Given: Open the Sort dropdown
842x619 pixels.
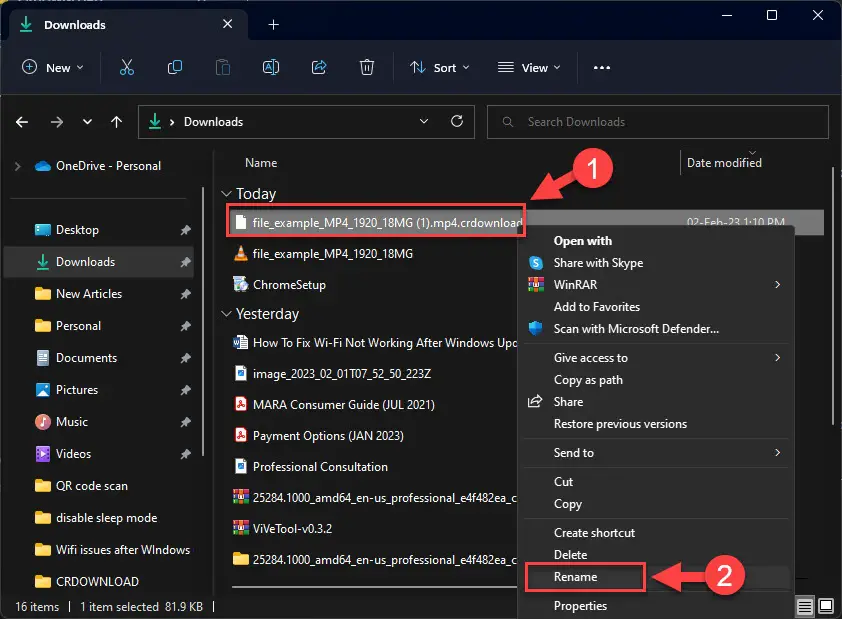Looking at the screenshot, I should [x=438, y=67].
